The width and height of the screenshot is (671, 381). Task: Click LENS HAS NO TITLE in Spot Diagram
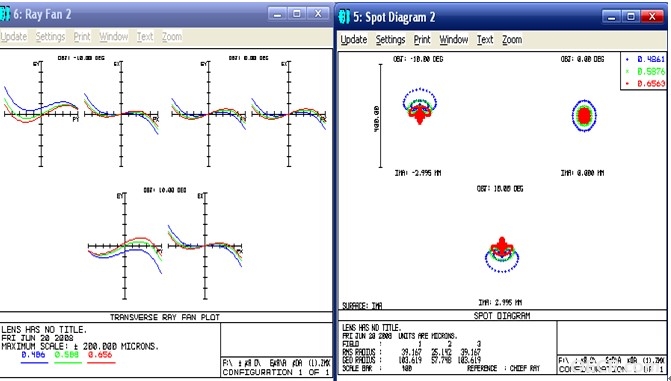(x=372, y=327)
